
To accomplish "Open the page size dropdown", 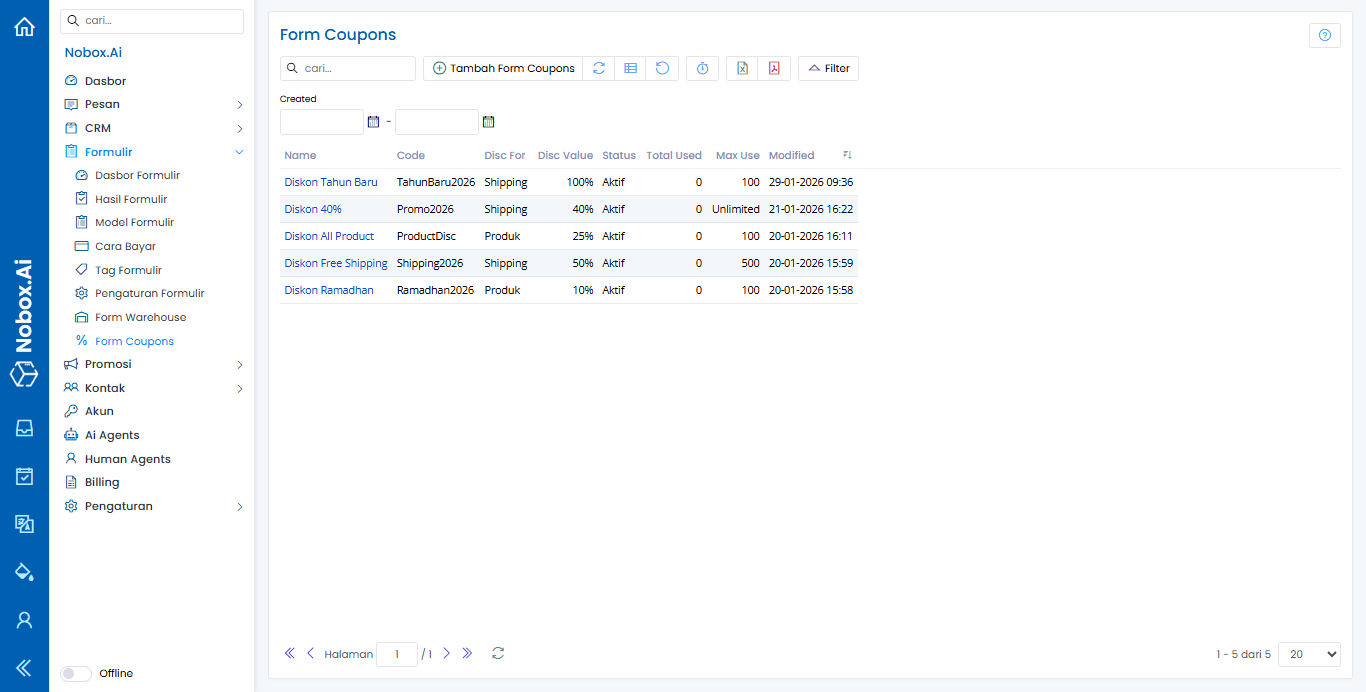I will 1309,654.
